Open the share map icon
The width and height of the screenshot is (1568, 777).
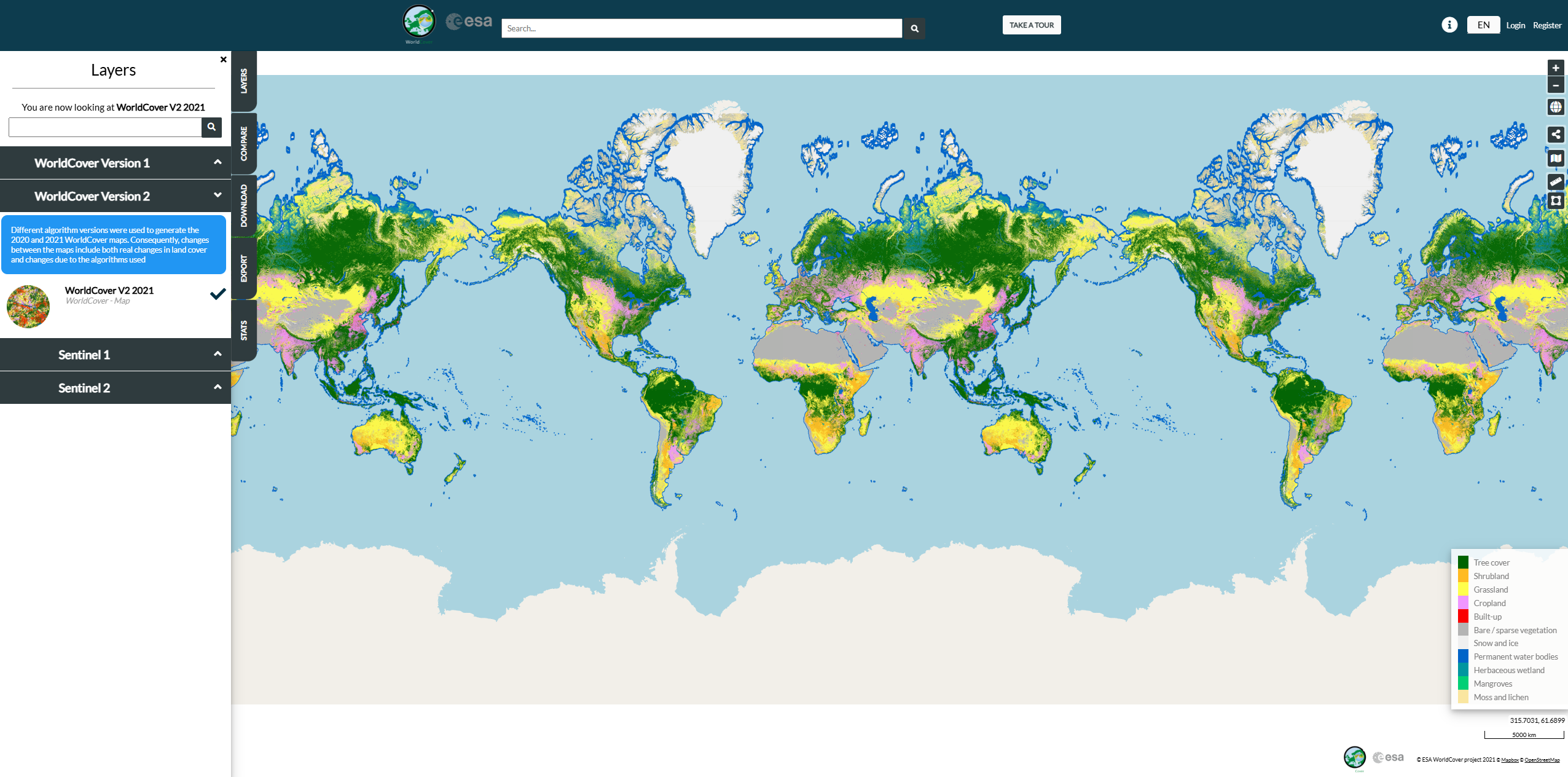tap(1555, 135)
